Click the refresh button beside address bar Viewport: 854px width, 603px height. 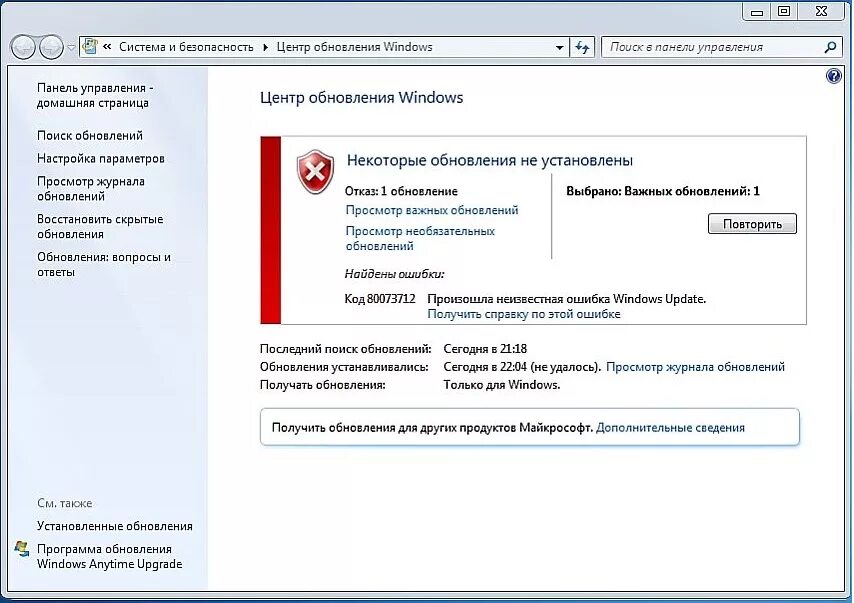(x=582, y=47)
